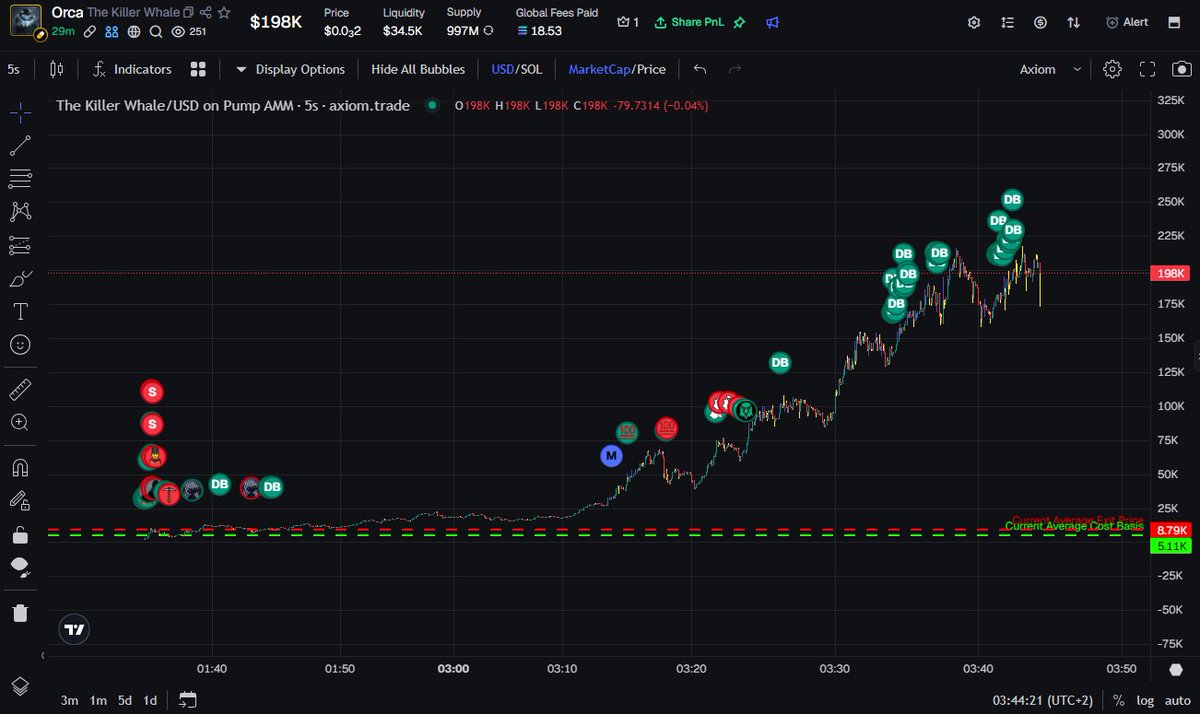Open chart settings gear

[1112, 69]
